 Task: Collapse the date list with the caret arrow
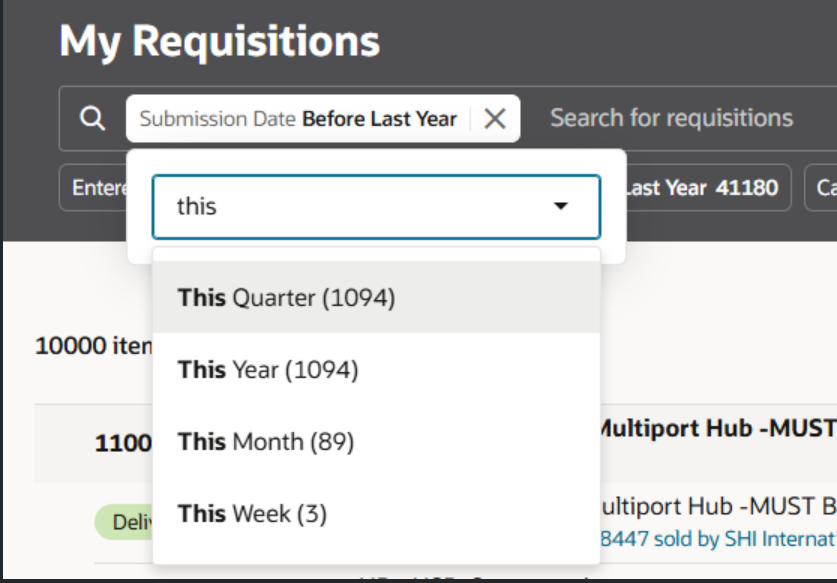click(x=560, y=206)
